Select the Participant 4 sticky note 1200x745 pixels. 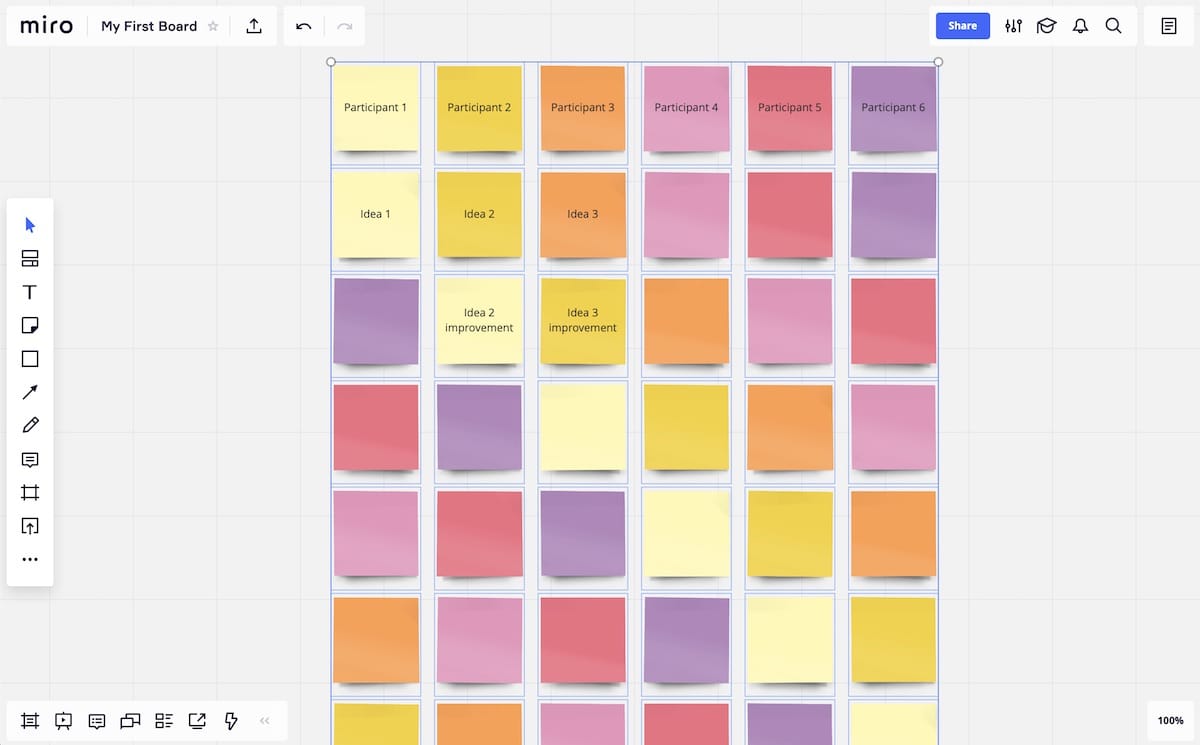686,108
